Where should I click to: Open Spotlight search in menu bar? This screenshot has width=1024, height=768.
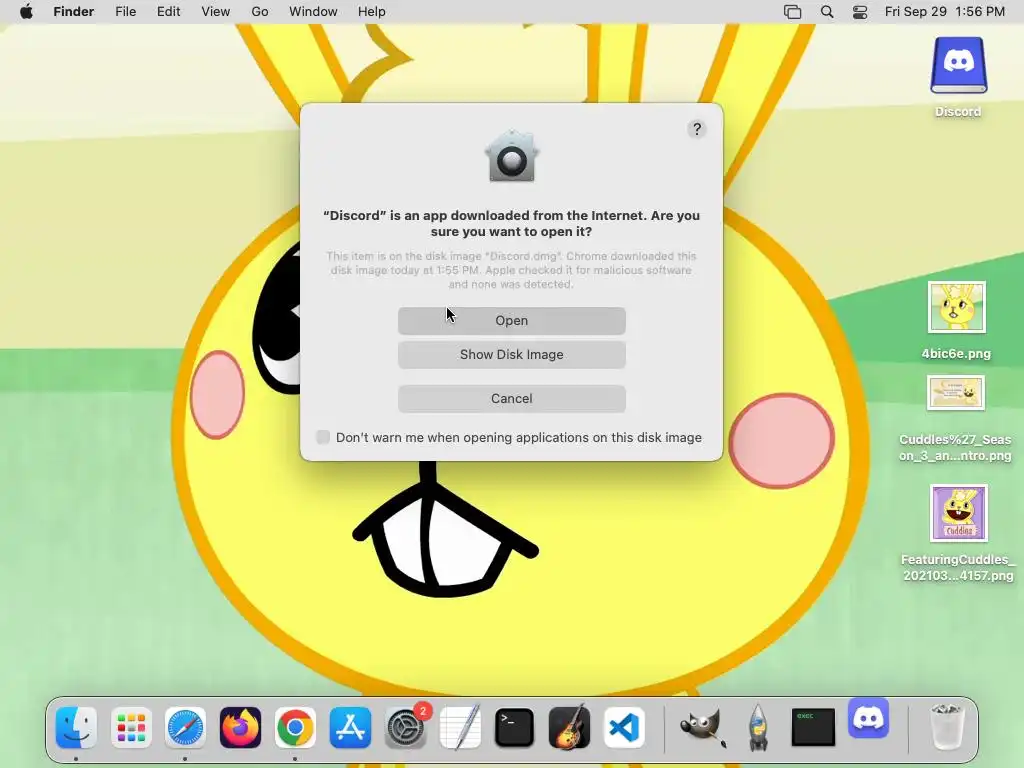pyautogui.click(x=827, y=12)
